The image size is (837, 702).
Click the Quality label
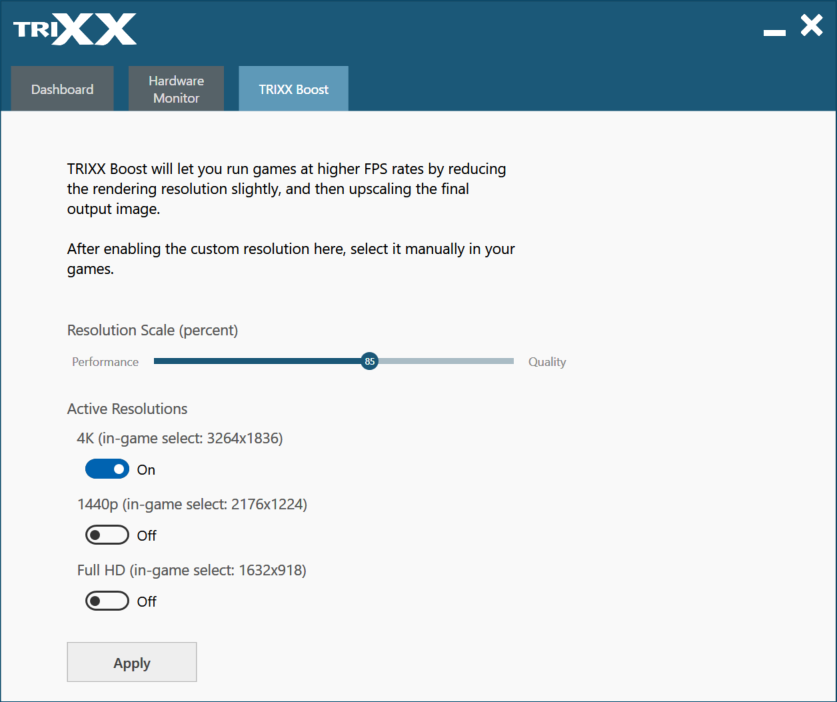pos(547,362)
